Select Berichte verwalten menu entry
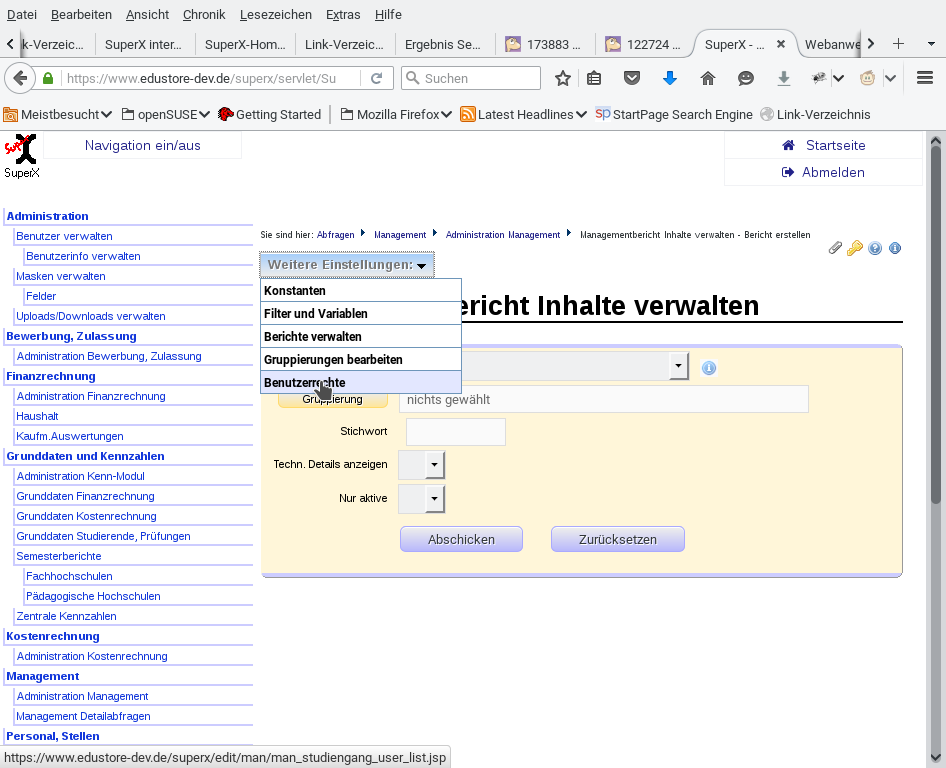Viewport: 946px width, 768px height. click(x=361, y=337)
